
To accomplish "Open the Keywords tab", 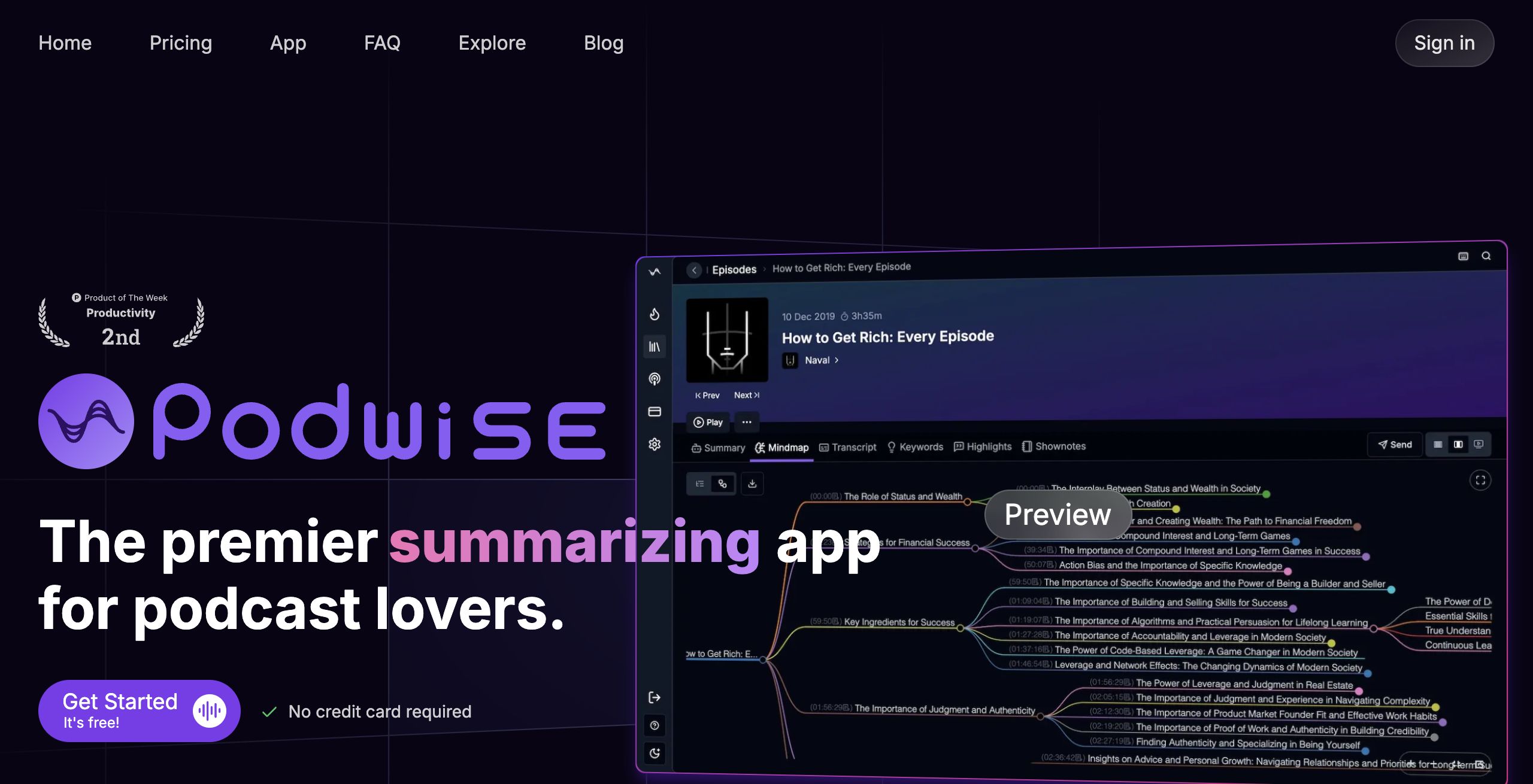I will coord(915,447).
